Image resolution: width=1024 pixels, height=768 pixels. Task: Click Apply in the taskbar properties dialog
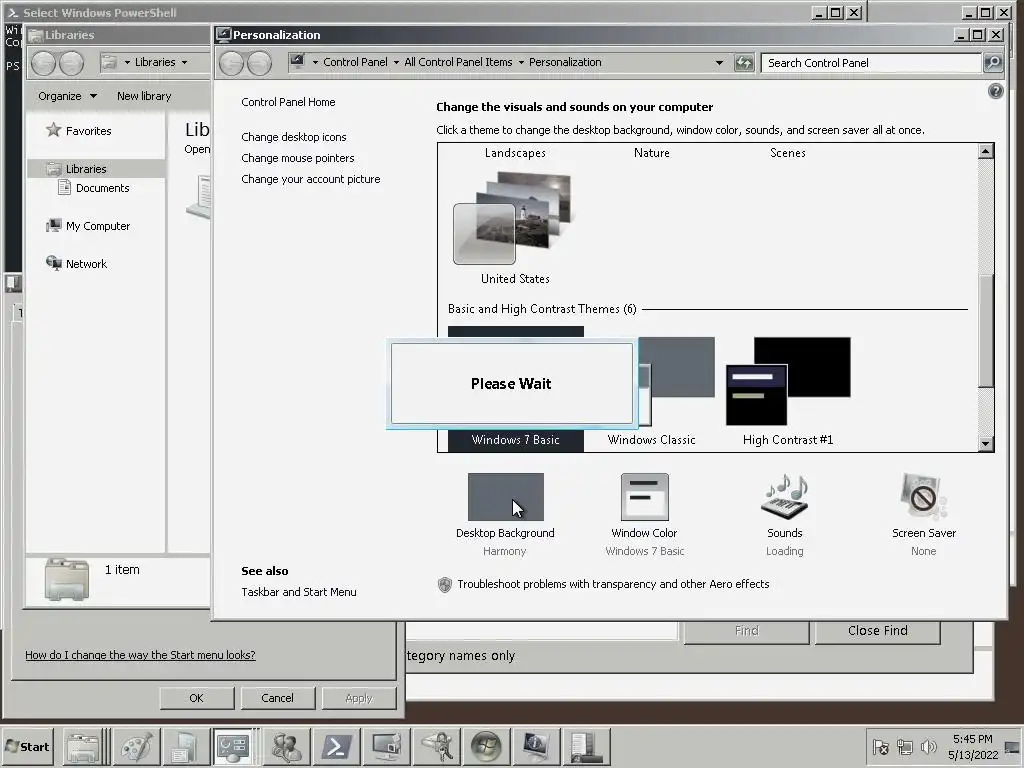tap(359, 698)
